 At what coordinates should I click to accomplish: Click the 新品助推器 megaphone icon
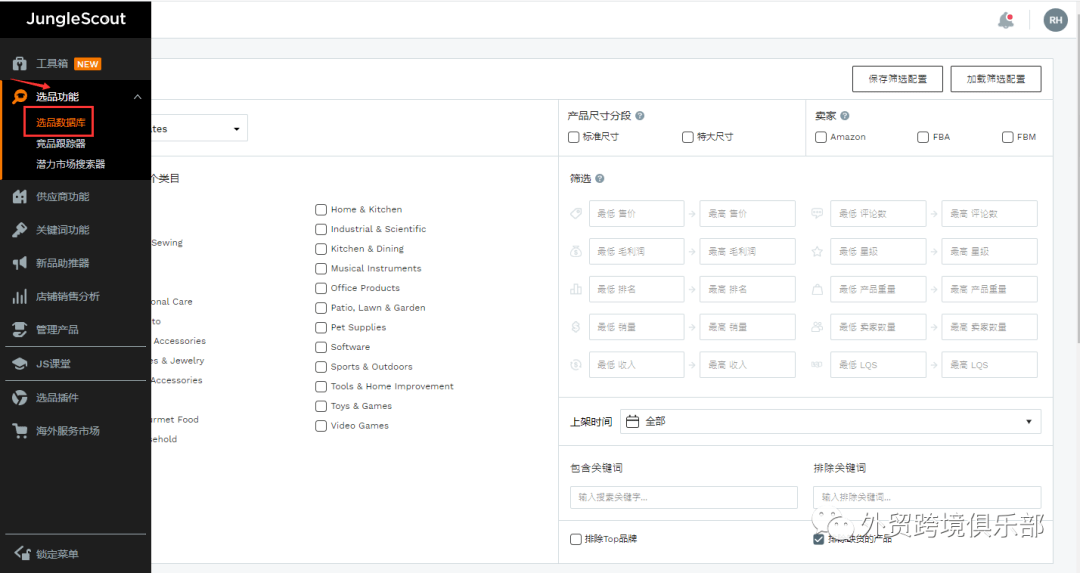pyautogui.click(x=19, y=263)
